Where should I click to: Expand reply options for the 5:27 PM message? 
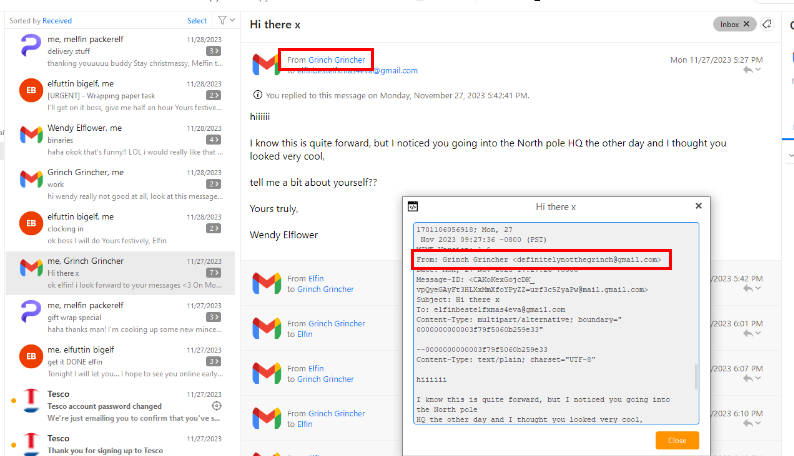pos(758,70)
